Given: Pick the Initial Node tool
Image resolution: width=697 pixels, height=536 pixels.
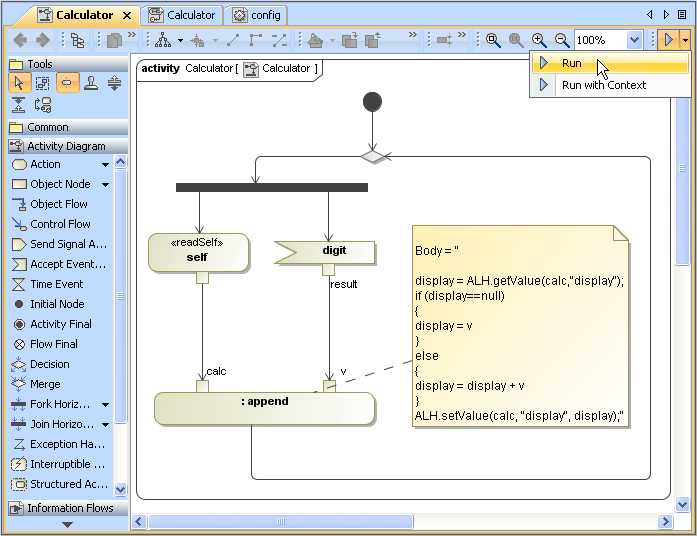Looking at the screenshot, I should (56, 304).
